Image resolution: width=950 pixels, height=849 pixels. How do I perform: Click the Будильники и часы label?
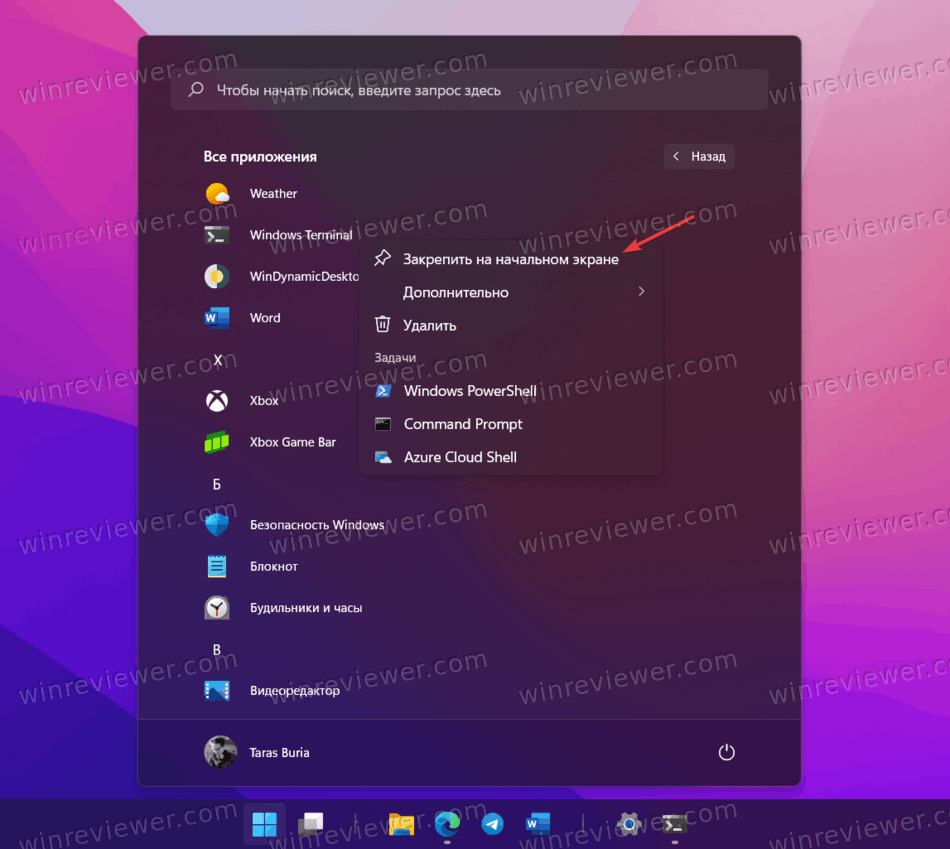pyautogui.click(x=306, y=608)
